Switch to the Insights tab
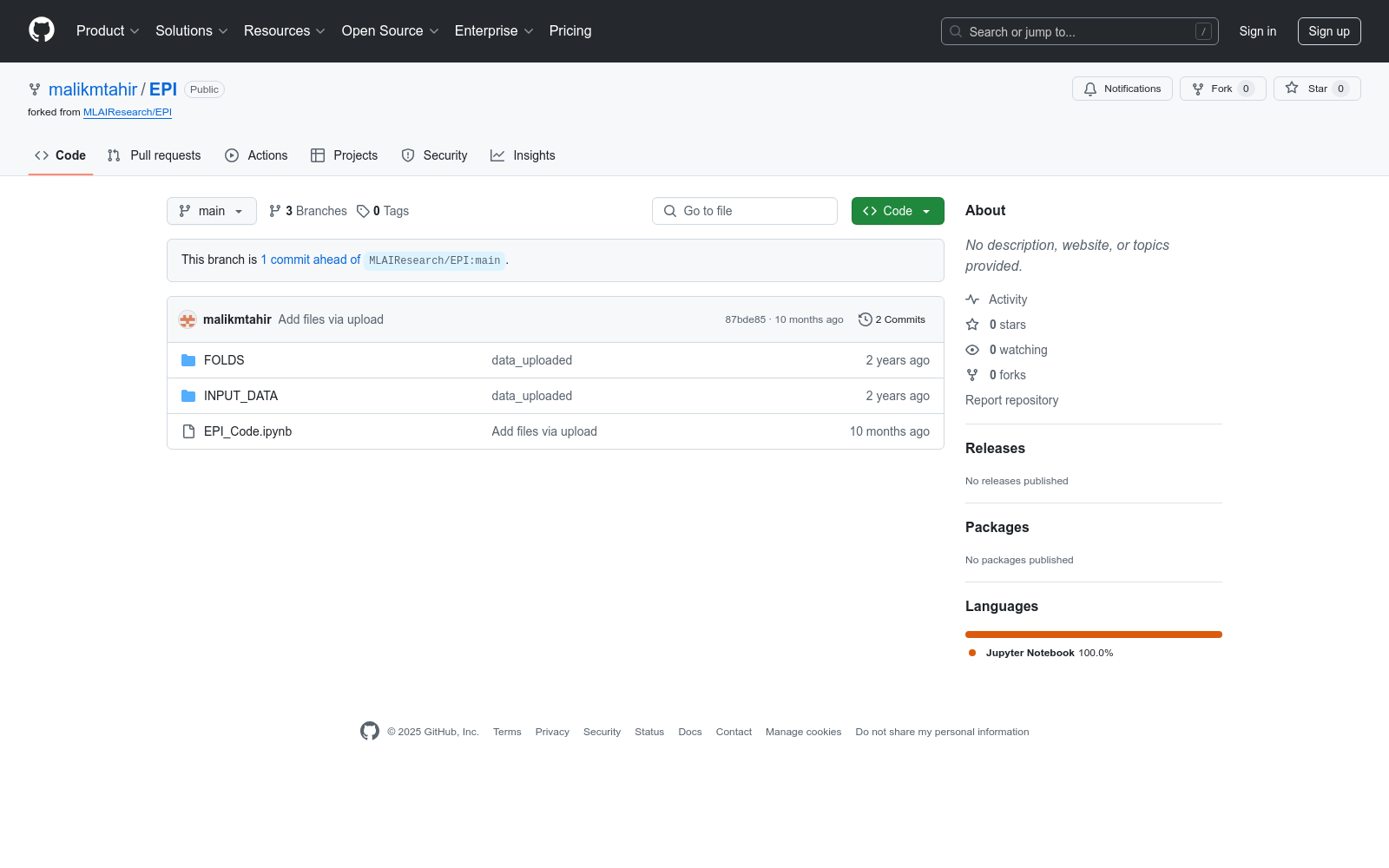This screenshot has height=868, width=1389. (523, 155)
